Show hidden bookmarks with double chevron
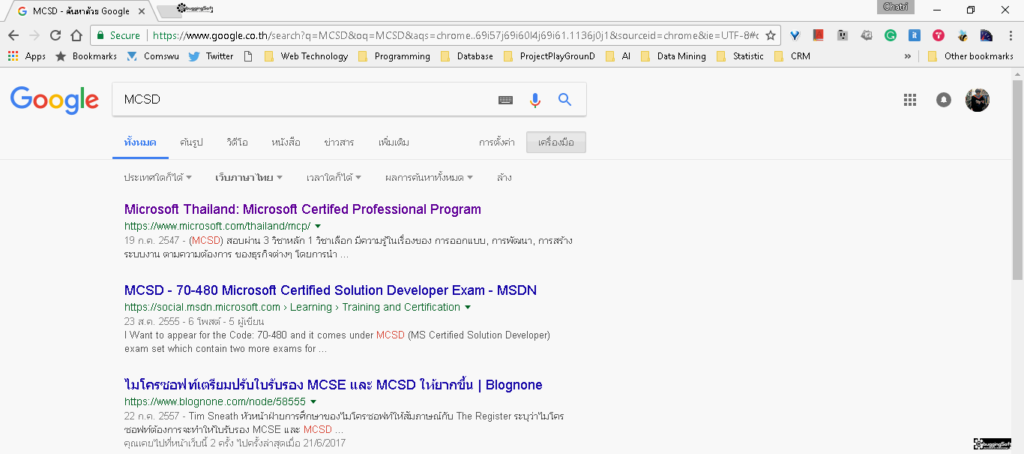The image size is (1024, 454). [907, 56]
